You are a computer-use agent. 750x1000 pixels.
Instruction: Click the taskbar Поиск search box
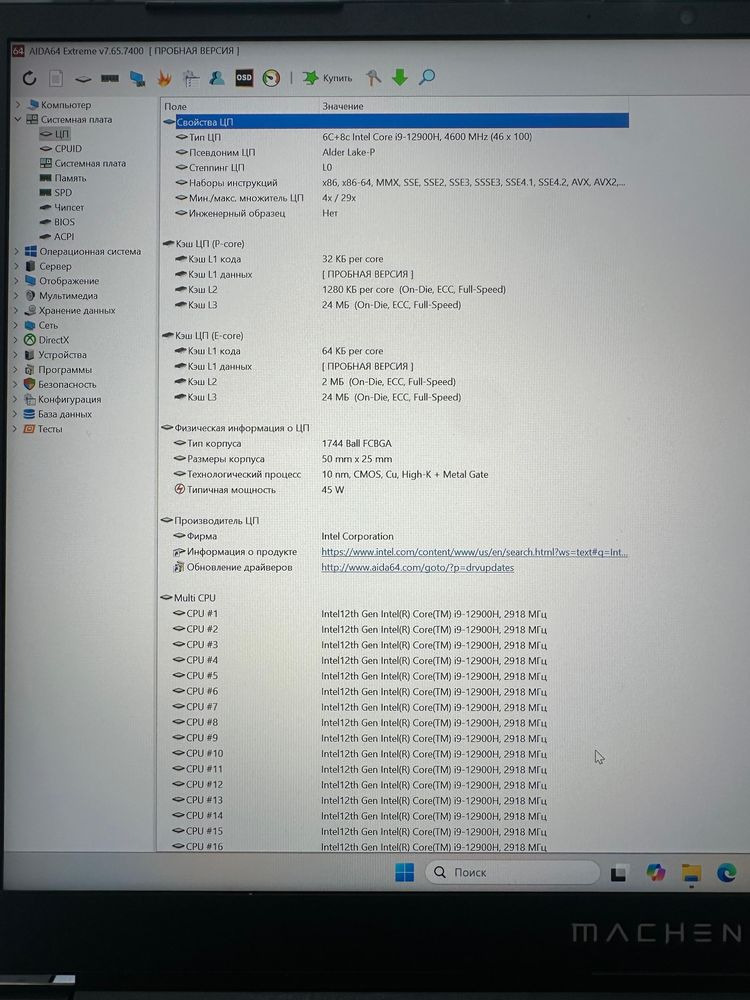click(x=512, y=872)
